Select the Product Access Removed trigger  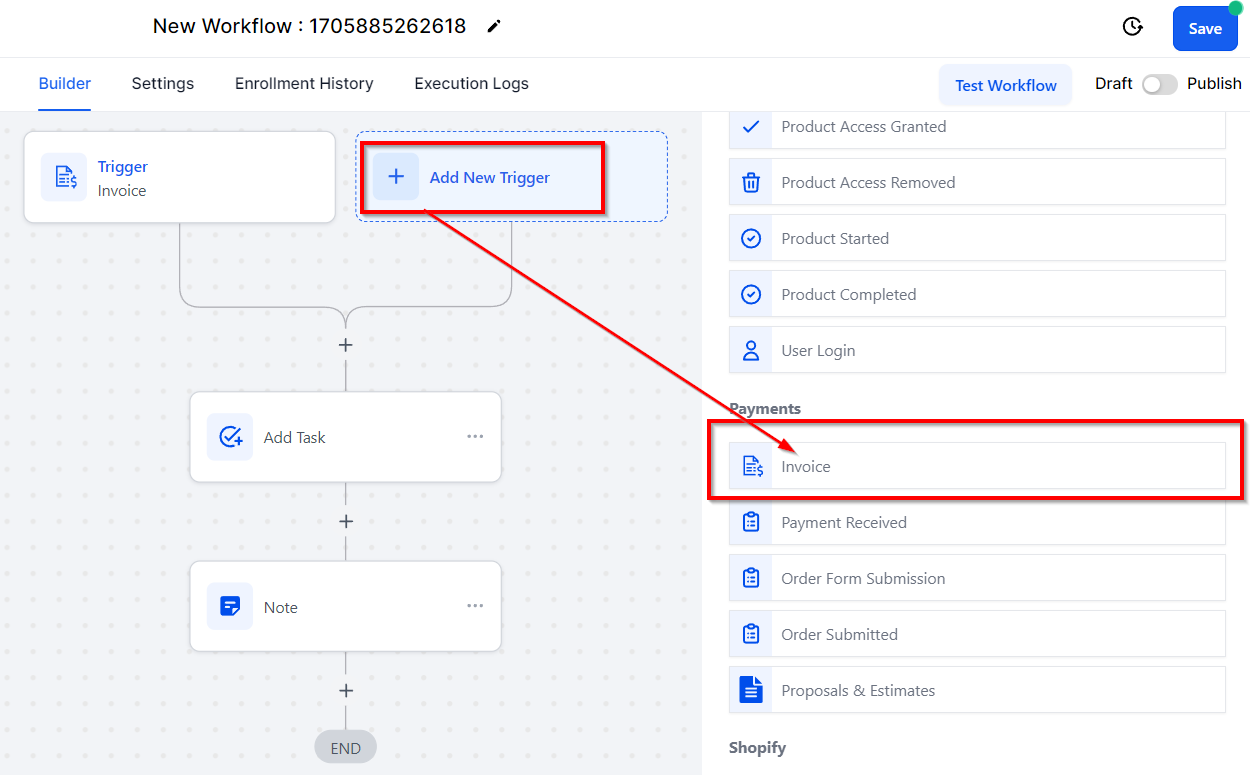pos(977,182)
